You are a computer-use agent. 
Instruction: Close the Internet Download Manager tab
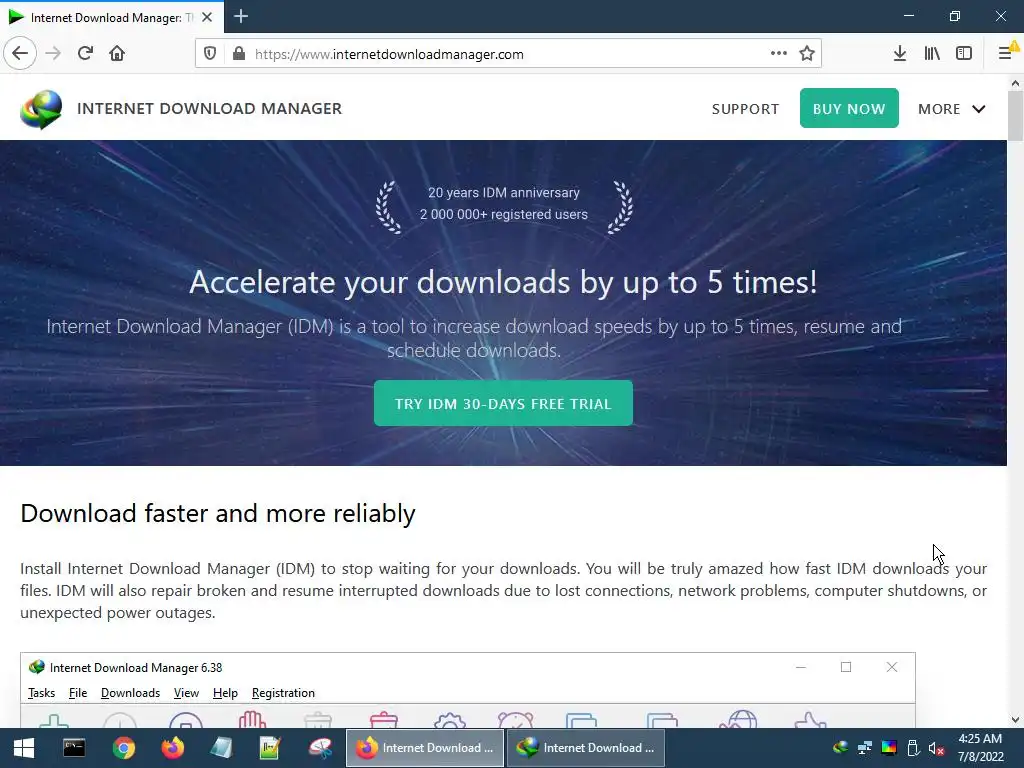tap(207, 17)
